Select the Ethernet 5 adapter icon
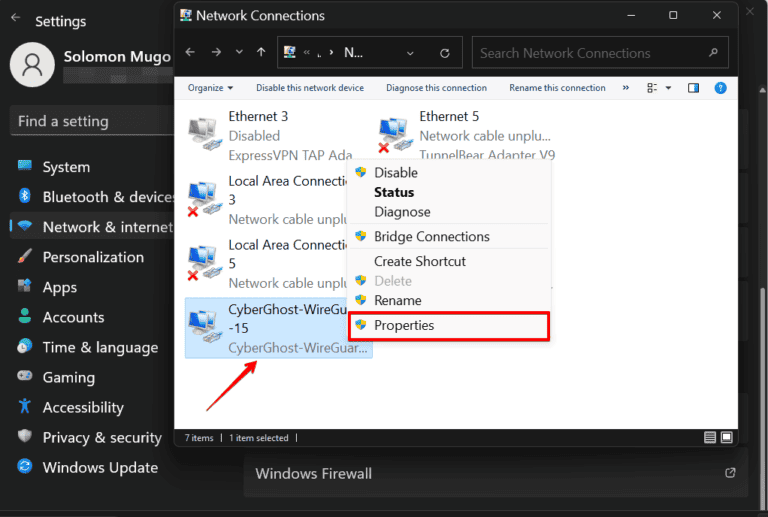 tap(397, 134)
